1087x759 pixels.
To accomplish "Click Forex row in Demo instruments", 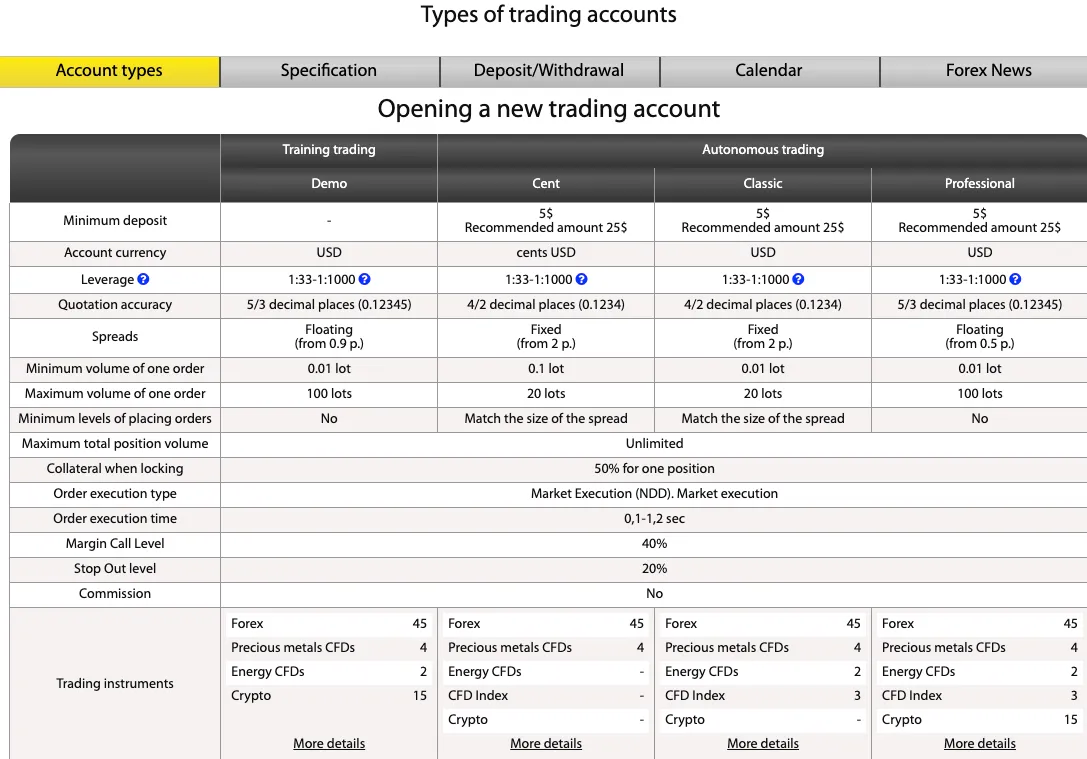I will [x=329, y=623].
